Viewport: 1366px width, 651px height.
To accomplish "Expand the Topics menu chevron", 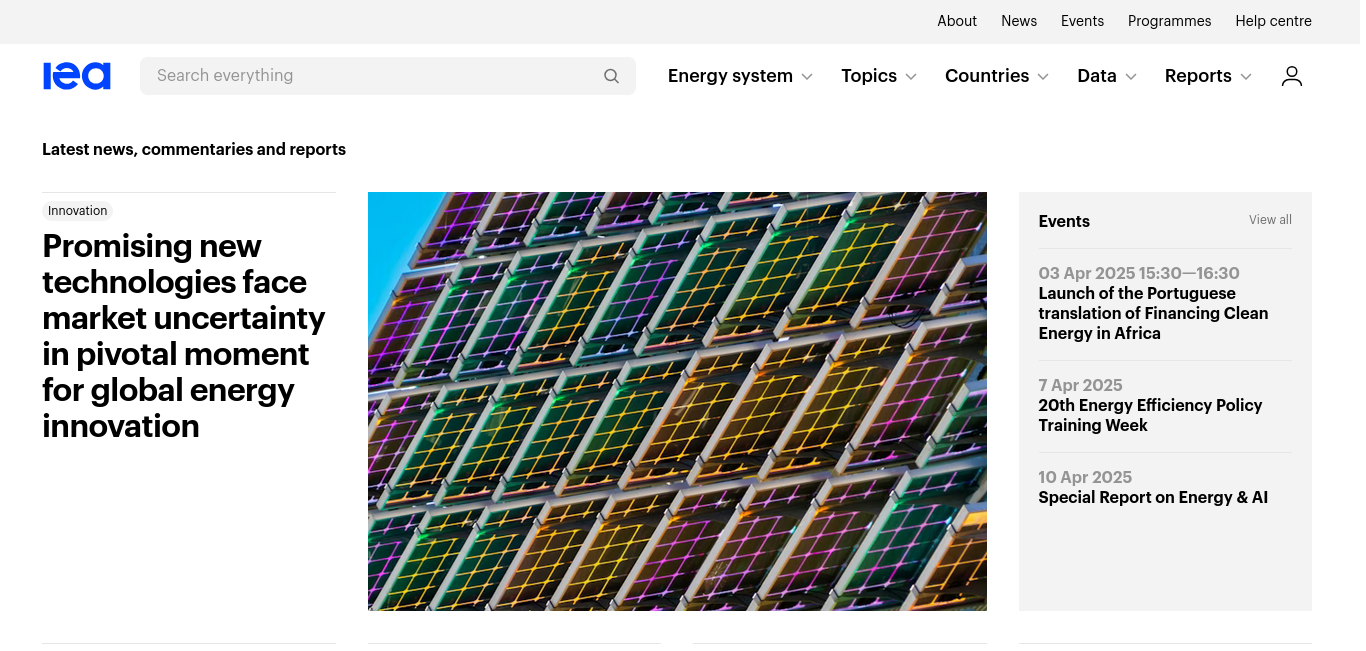I will [x=911, y=77].
